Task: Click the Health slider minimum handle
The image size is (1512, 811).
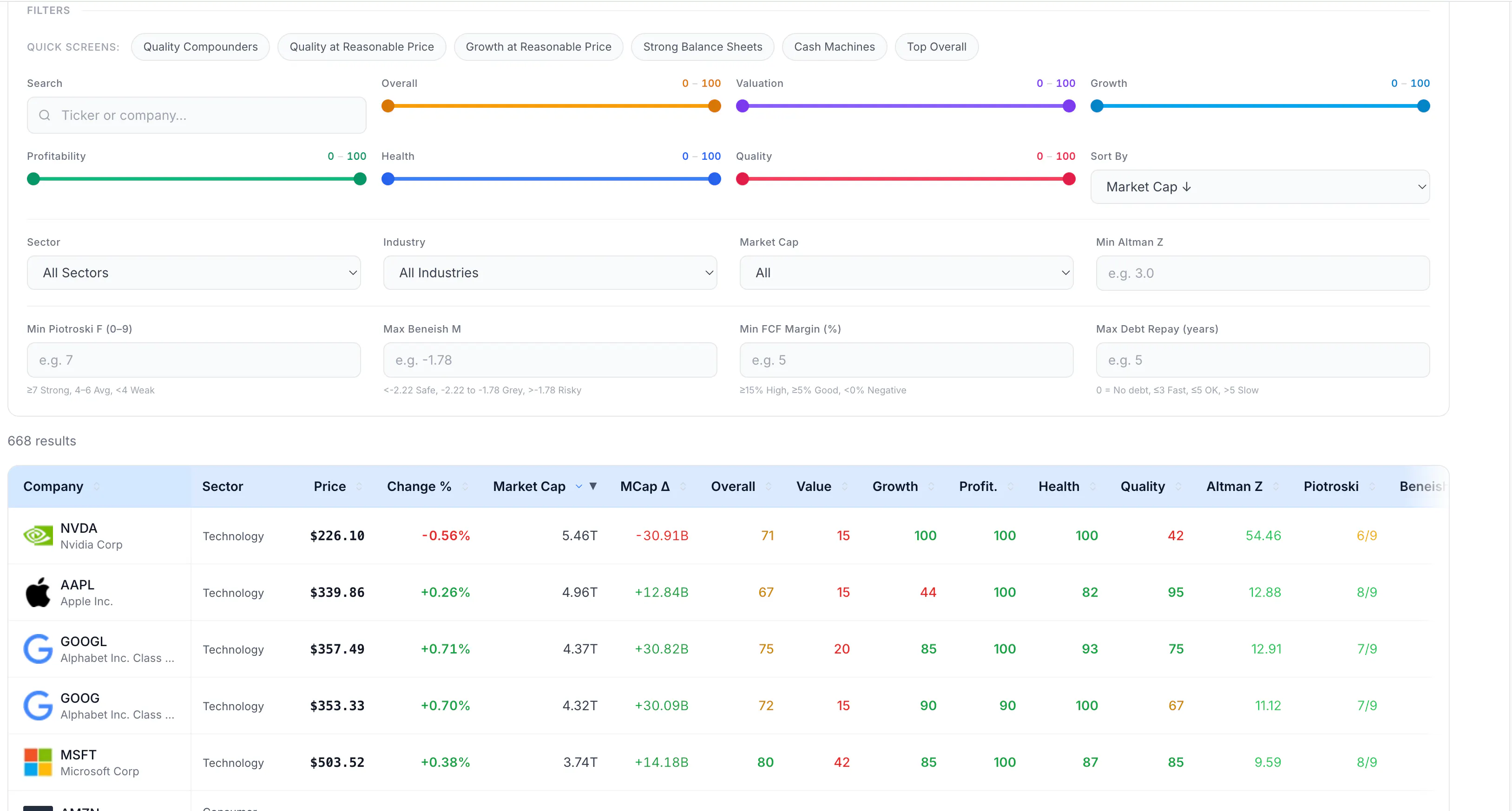Action: [388, 179]
